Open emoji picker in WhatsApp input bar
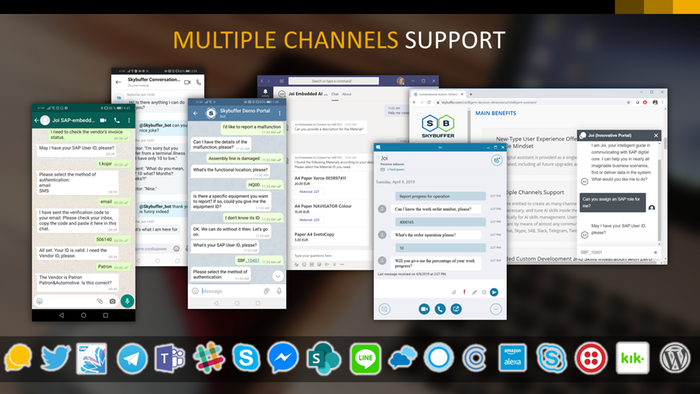The height and width of the screenshot is (394, 700). point(40,301)
